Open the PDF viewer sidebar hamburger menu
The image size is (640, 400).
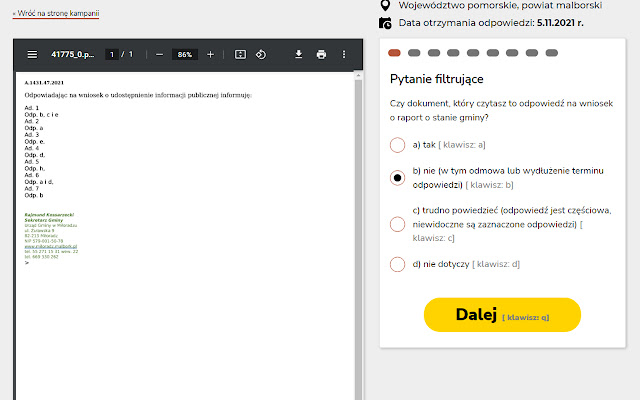(32, 54)
